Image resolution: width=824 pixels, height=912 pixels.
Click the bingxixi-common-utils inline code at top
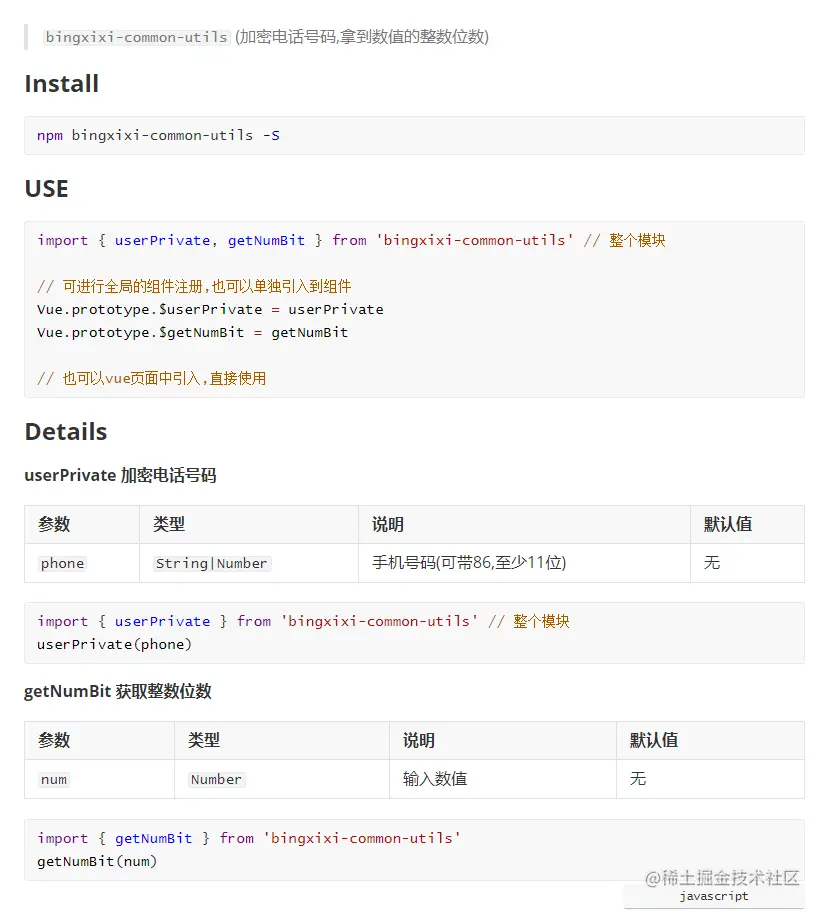(x=136, y=37)
